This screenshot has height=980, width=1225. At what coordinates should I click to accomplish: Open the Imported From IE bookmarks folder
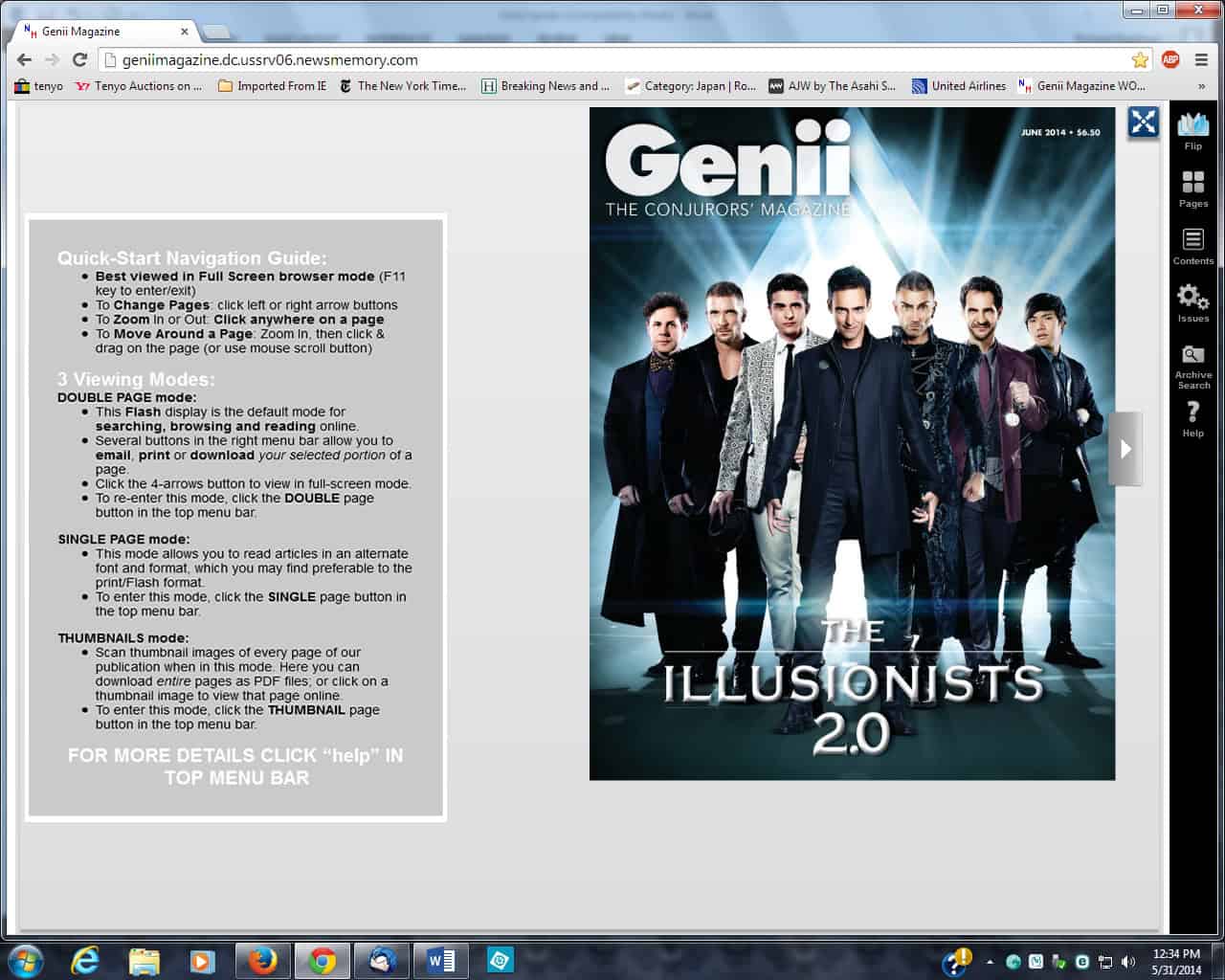pos(272,86)
